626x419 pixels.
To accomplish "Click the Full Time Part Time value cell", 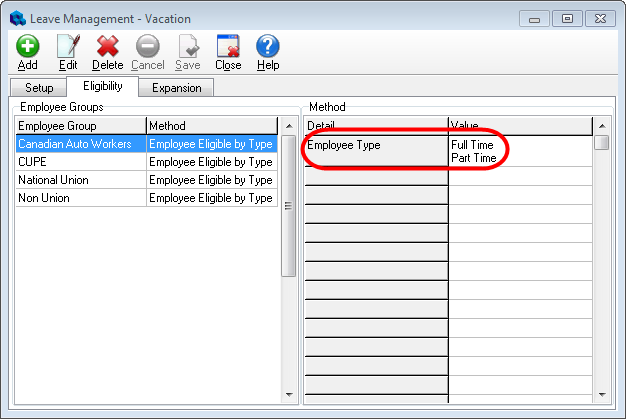I will [519, 151].
